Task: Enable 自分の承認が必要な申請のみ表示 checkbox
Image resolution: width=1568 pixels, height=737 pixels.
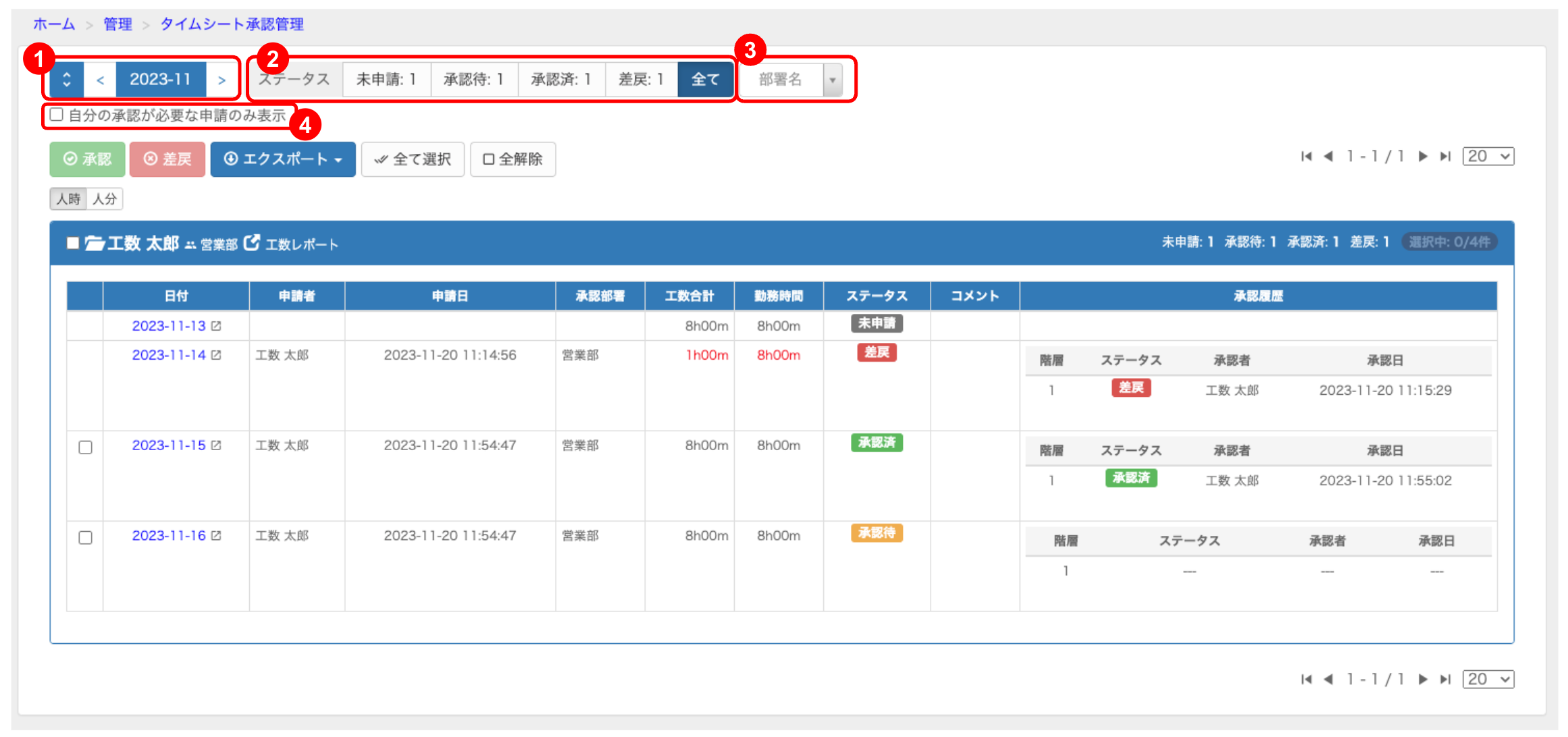Action: click(x=57, y=115)
